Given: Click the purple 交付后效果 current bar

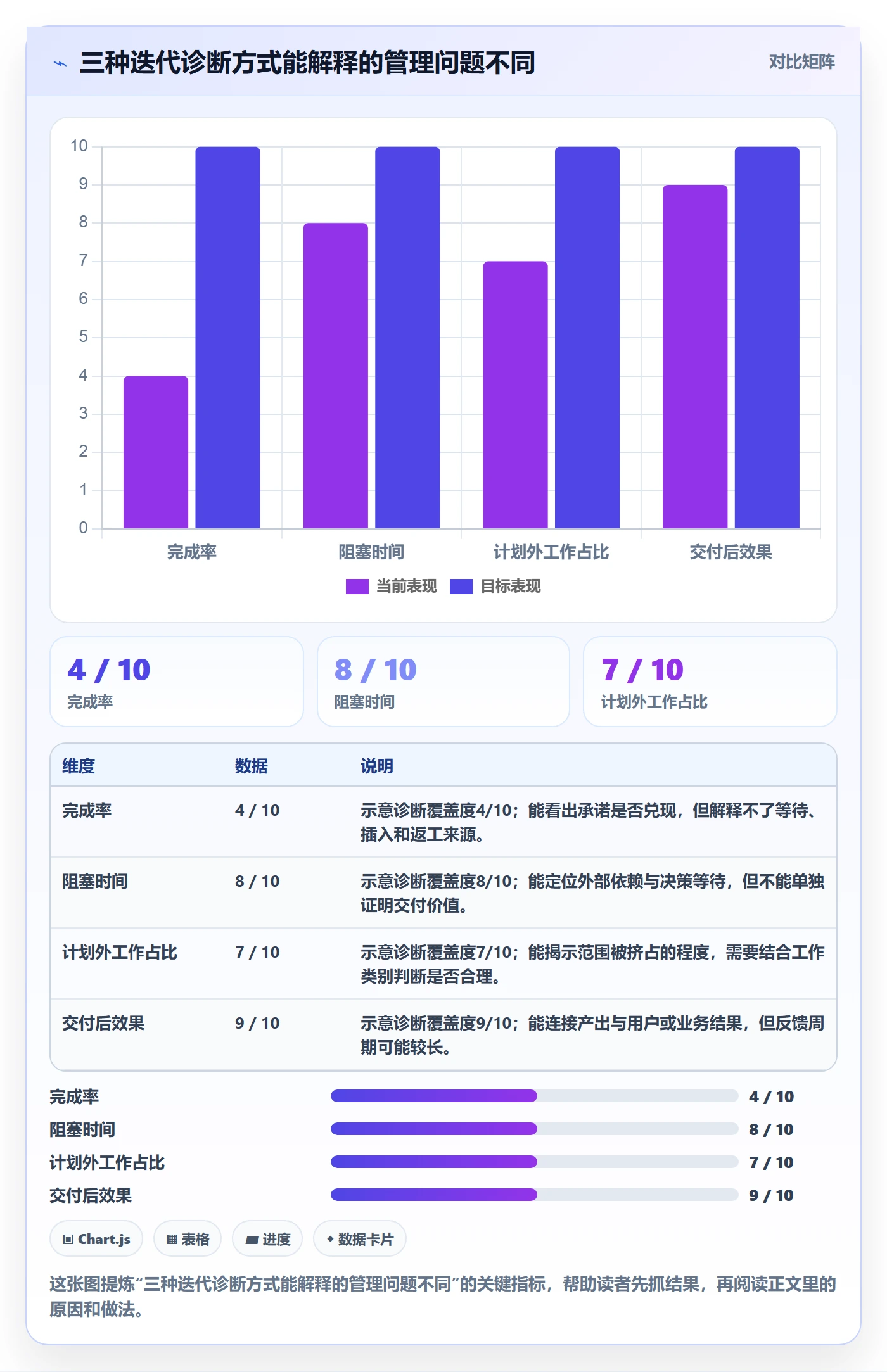Looking at the screenshot, I should (695, 357).
